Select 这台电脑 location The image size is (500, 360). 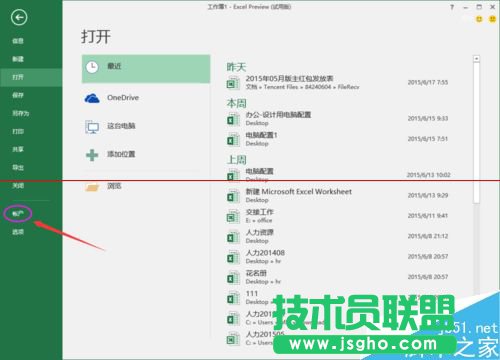(x=146, y=126)
